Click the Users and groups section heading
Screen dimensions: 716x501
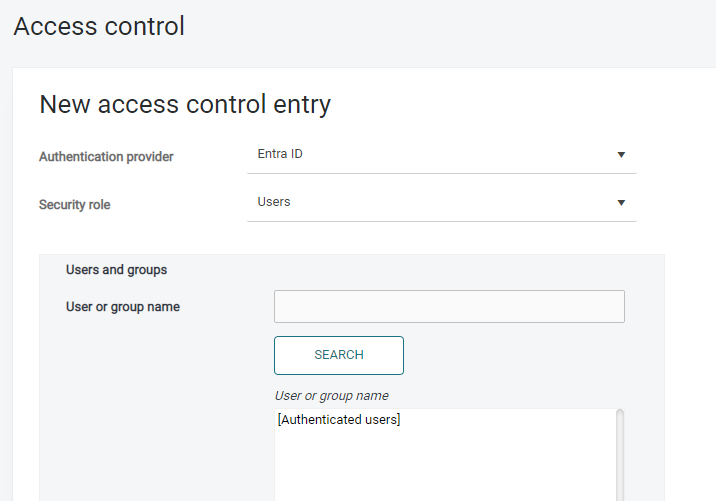click(116, 270)
